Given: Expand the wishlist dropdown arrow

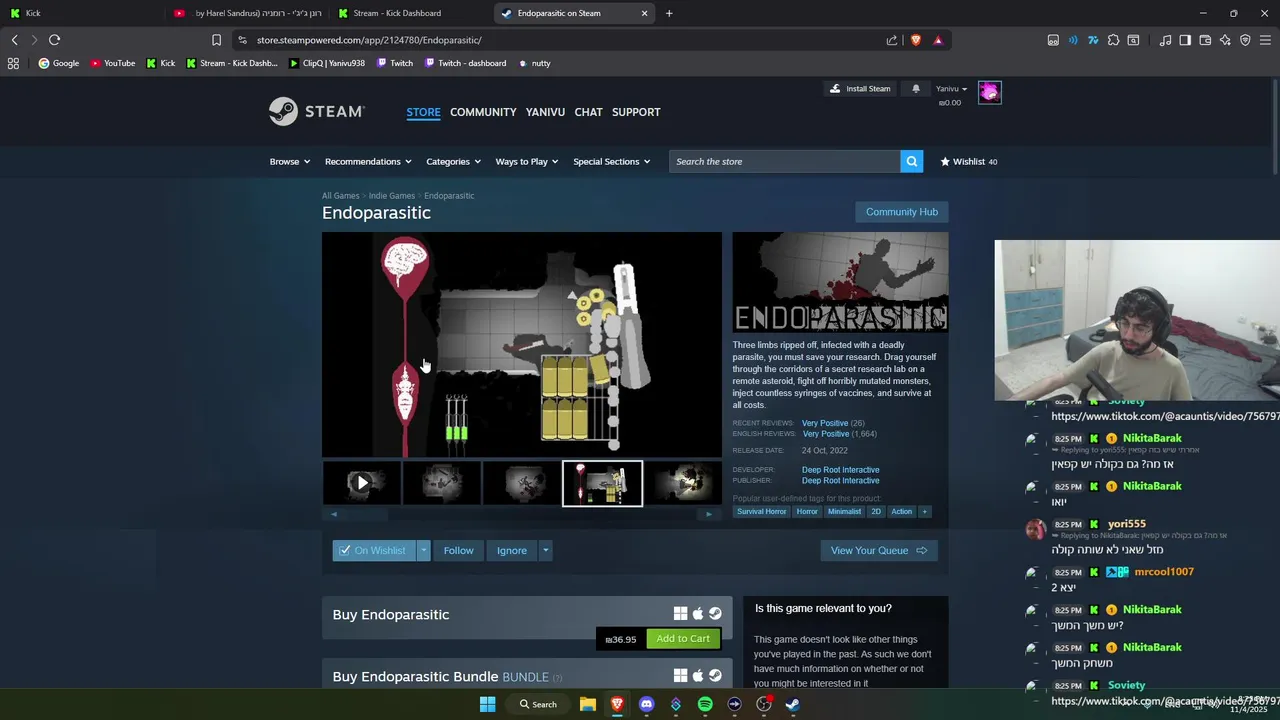Looking at the screenshot, I should (x=423, y=550).
